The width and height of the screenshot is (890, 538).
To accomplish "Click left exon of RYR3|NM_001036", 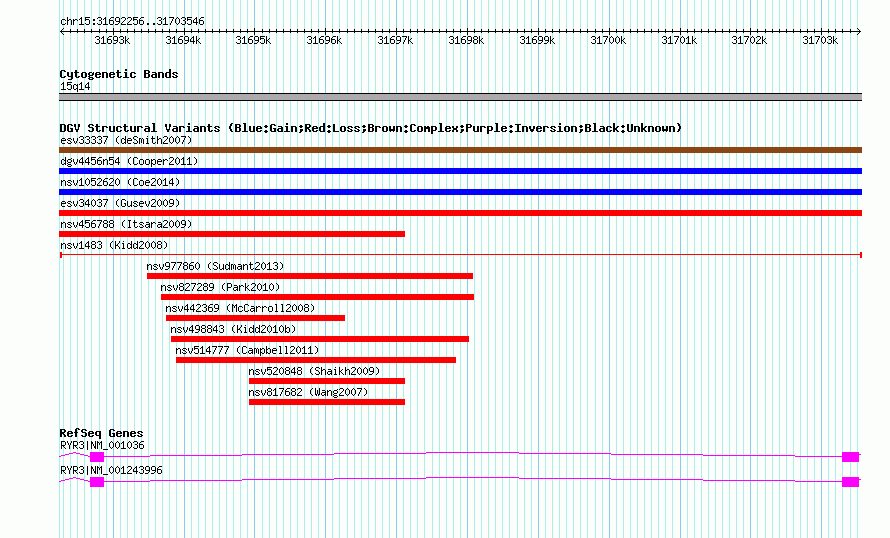I will [x=97, y=457].
